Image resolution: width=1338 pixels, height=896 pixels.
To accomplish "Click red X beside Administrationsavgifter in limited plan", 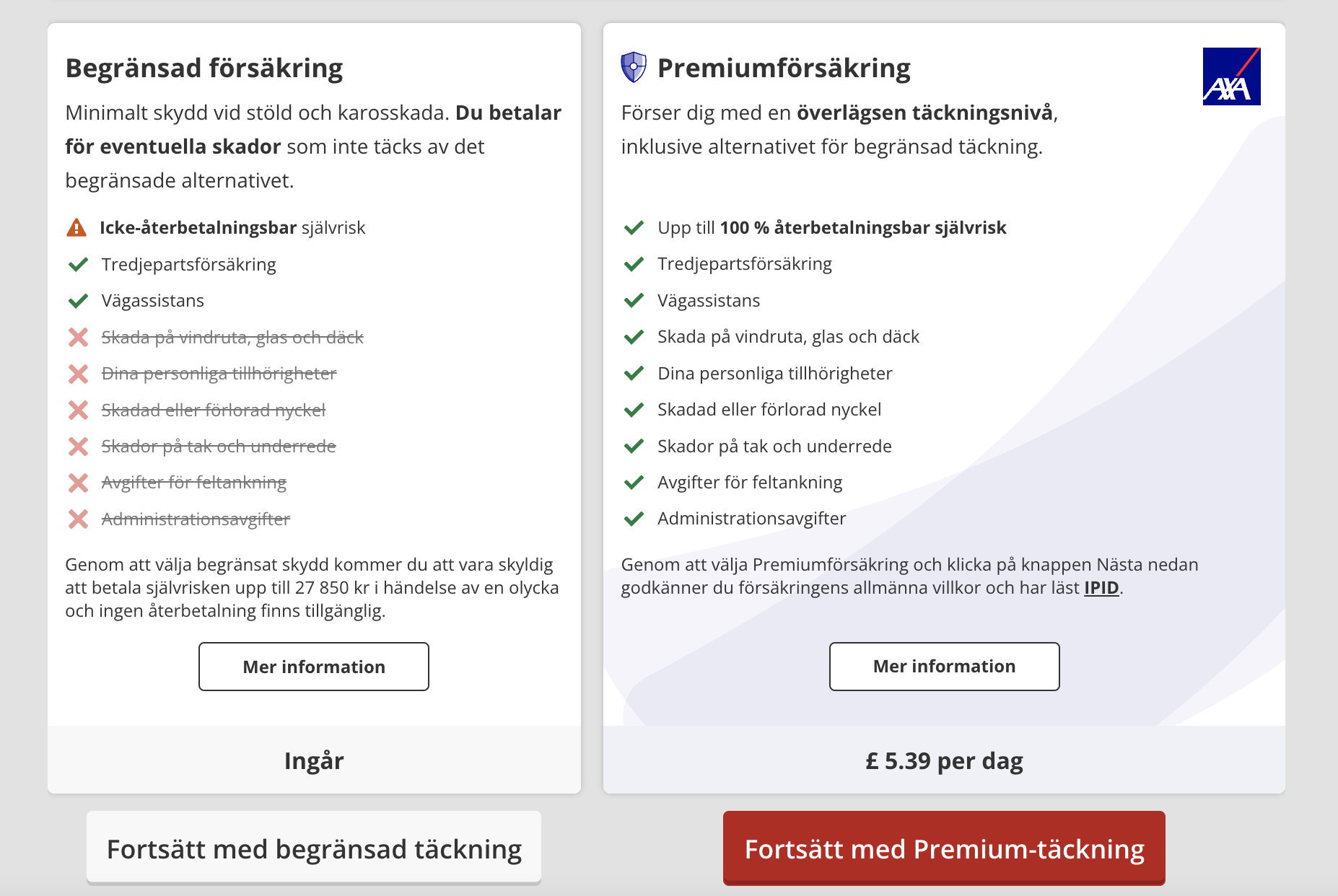I will 78,519.
